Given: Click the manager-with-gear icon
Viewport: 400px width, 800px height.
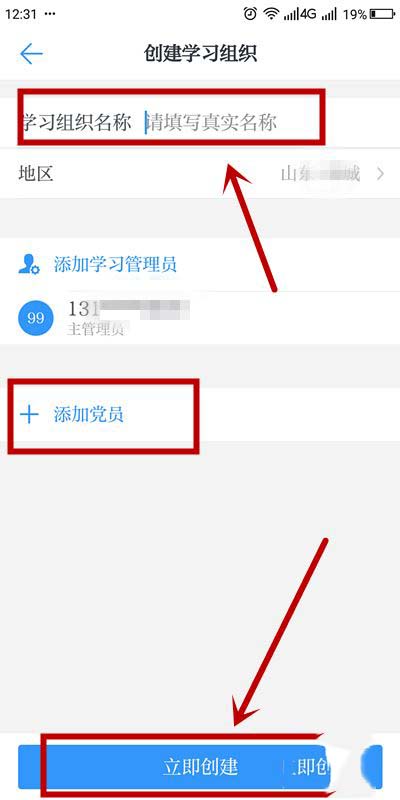Looking at the screenshot, I should point(29,264).
